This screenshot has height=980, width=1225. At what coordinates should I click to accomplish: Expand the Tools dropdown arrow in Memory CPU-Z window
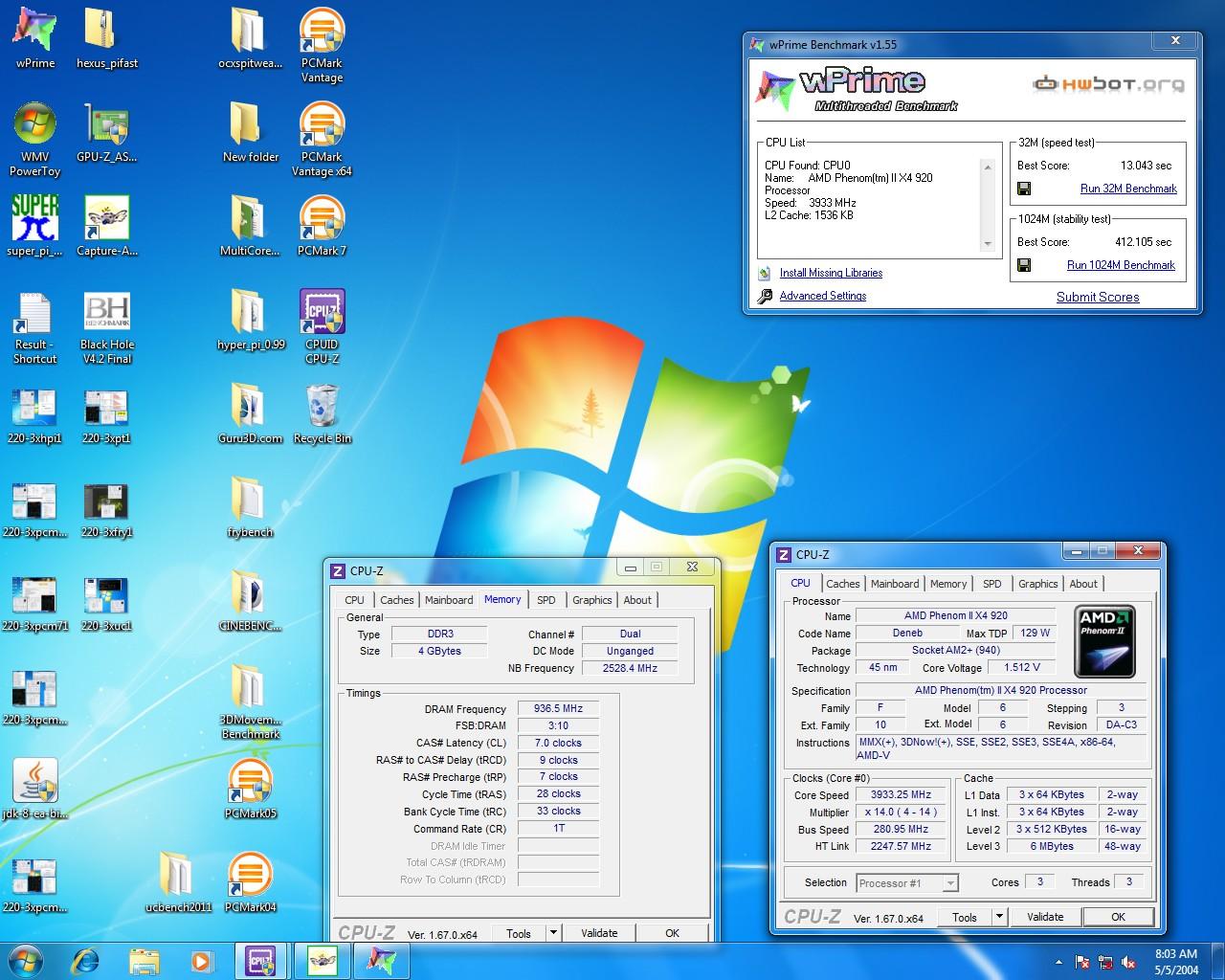[552, 933]
